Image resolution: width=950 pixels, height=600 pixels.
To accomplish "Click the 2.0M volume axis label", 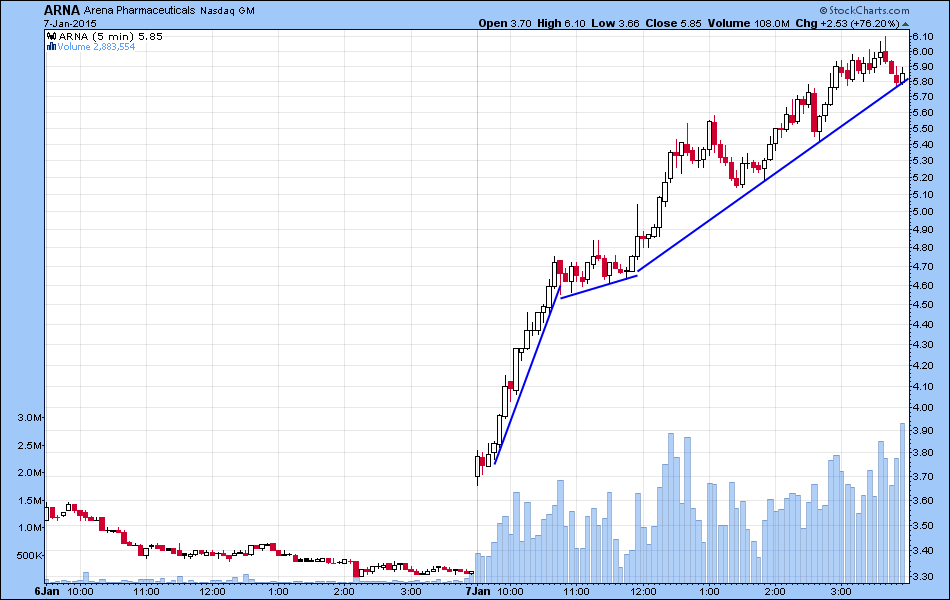I will pos(30,473).
